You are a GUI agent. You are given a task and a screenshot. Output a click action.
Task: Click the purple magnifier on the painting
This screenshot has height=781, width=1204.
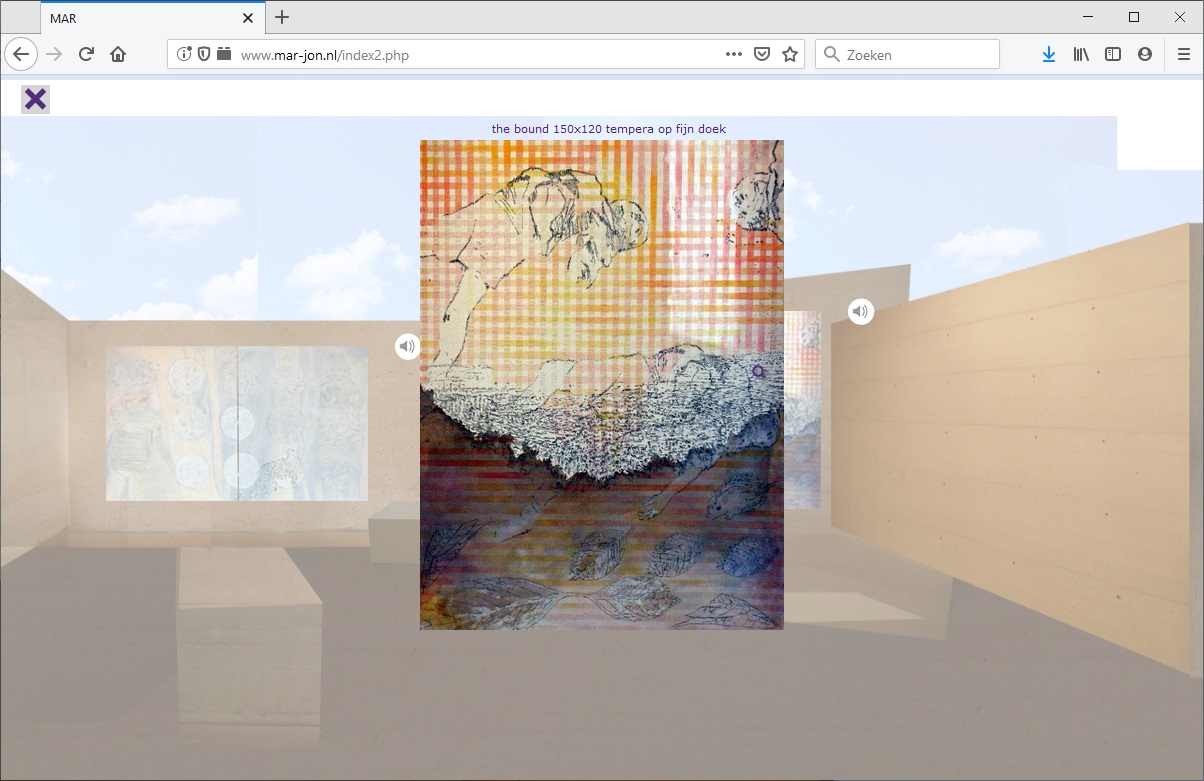759,373
